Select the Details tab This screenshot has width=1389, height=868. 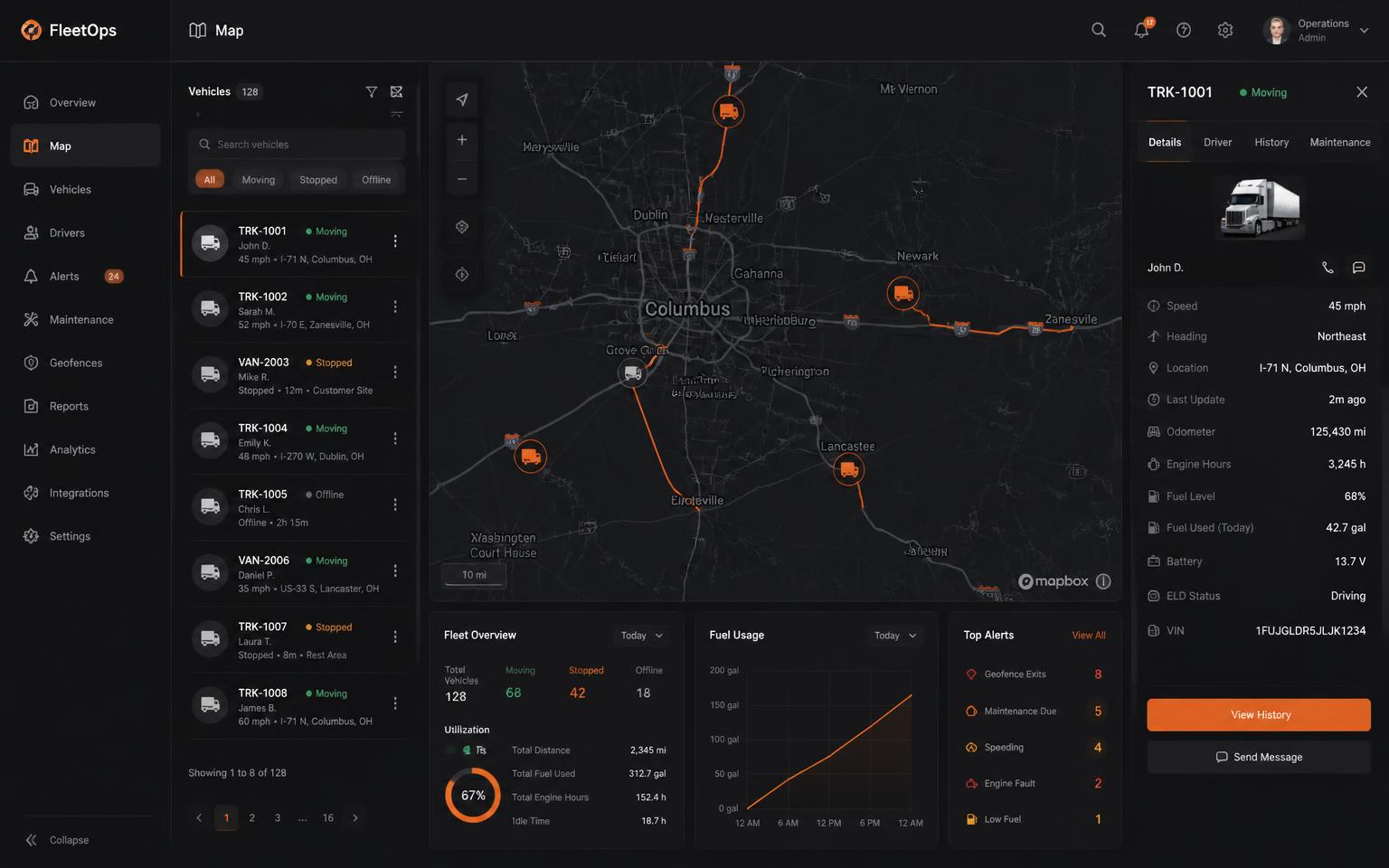pos(1165,142)
